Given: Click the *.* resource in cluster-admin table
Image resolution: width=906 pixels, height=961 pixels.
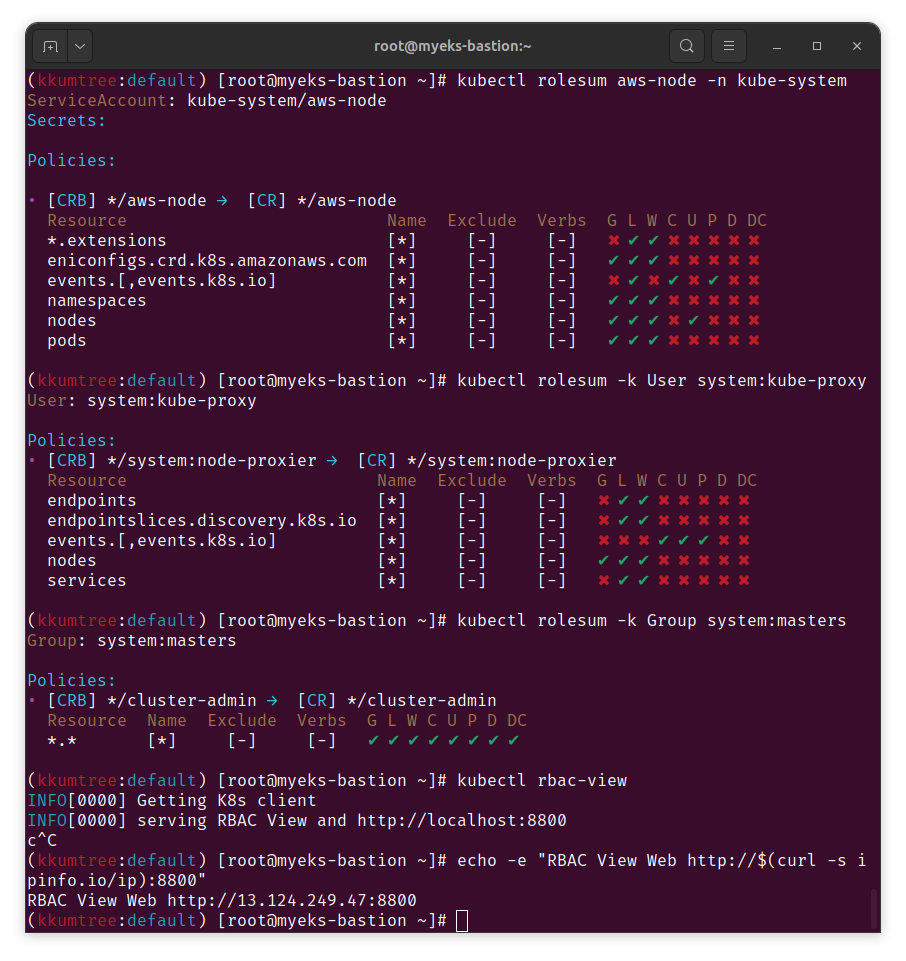Looking at the screenshot, I should pos(62,740).
